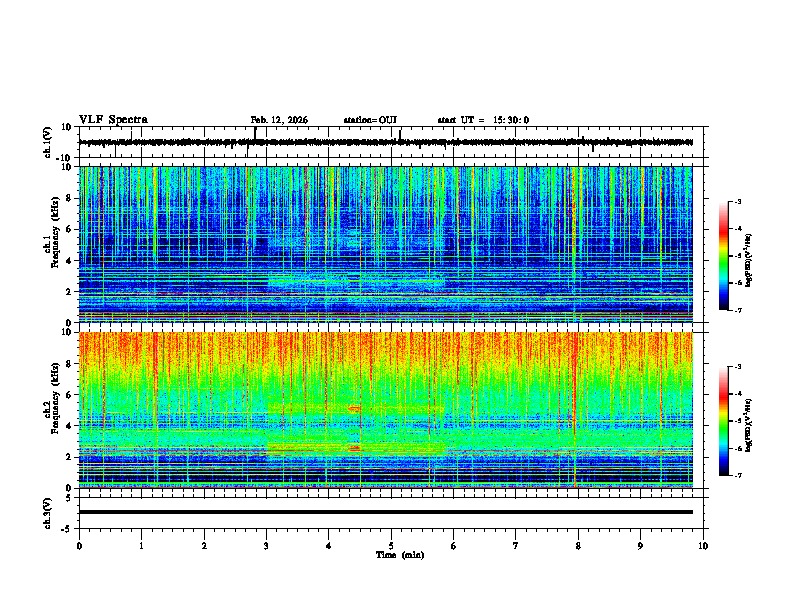Click the light emission band near 2.5 kHz in ch.1 spectrogram

tap(356, 280)
